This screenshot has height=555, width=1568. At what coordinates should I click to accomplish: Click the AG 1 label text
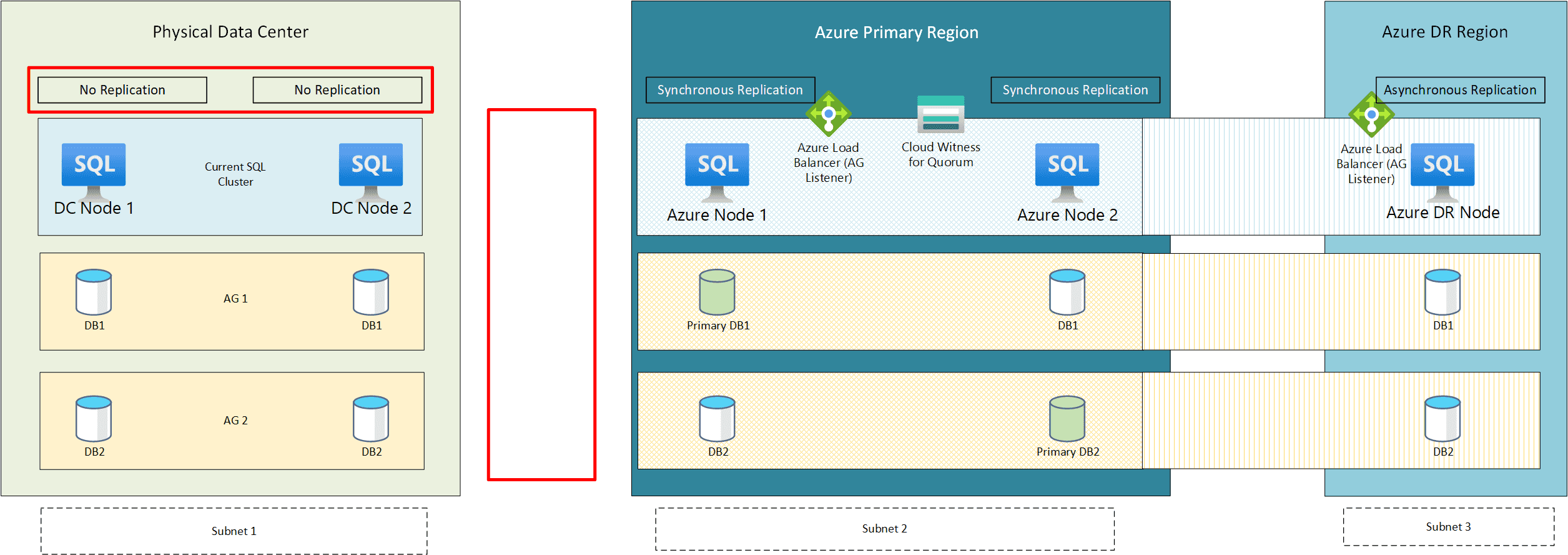pyautogui.click(x=235, y=299)
